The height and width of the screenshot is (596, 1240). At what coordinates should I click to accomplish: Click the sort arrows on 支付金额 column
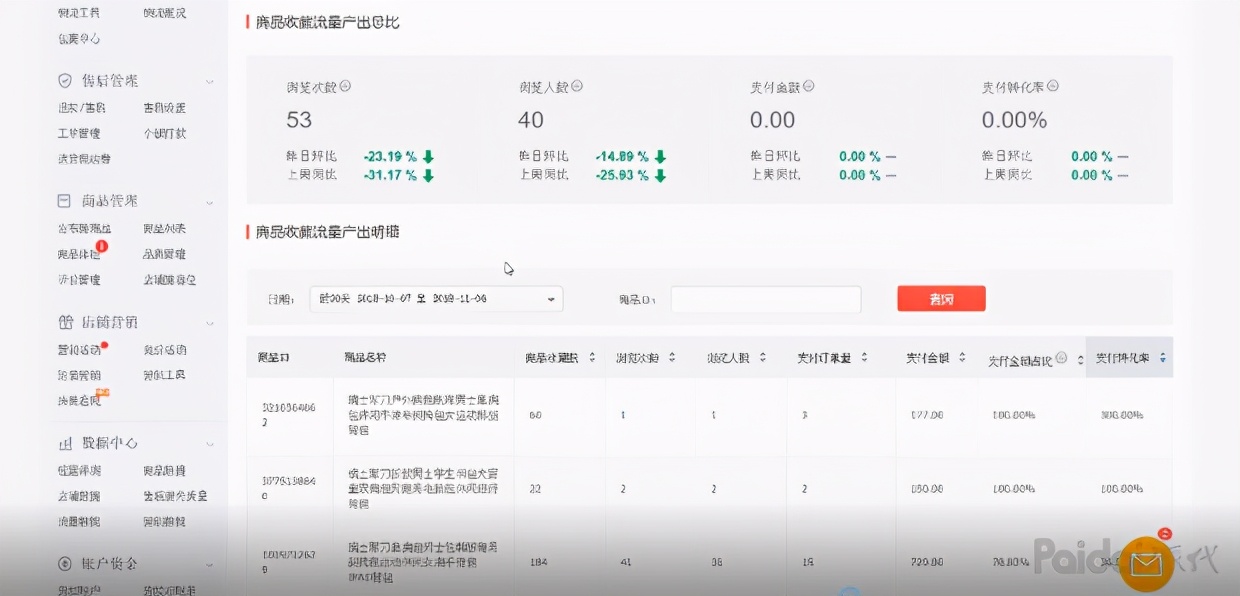click(961, 356)
